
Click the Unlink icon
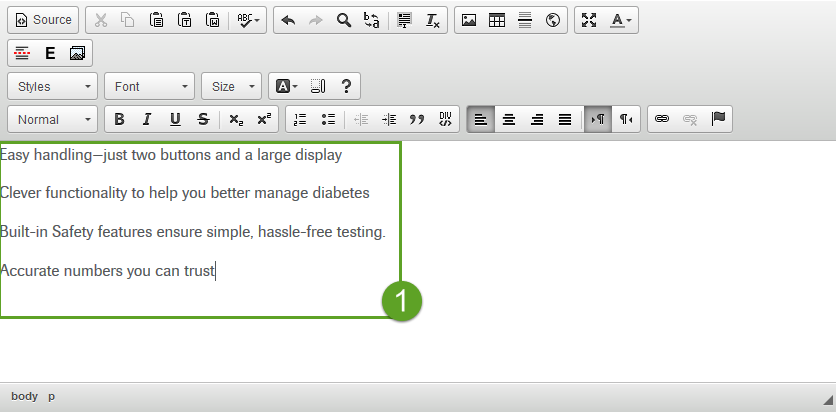point(690,119)
